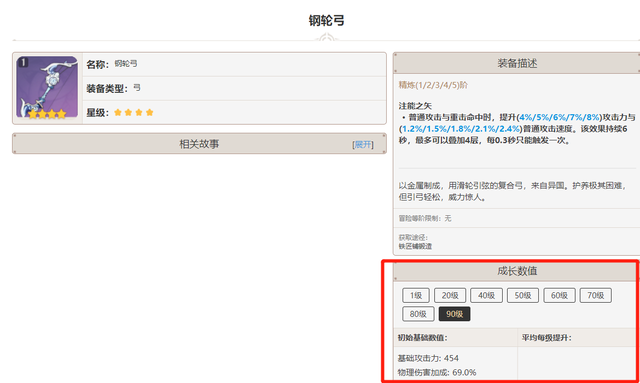The height and width of the screenshot is (383, 640).
Task: Click the 精炼(1/2/3/4/5)阶 refinement text
Action: (x=433, y=85)
